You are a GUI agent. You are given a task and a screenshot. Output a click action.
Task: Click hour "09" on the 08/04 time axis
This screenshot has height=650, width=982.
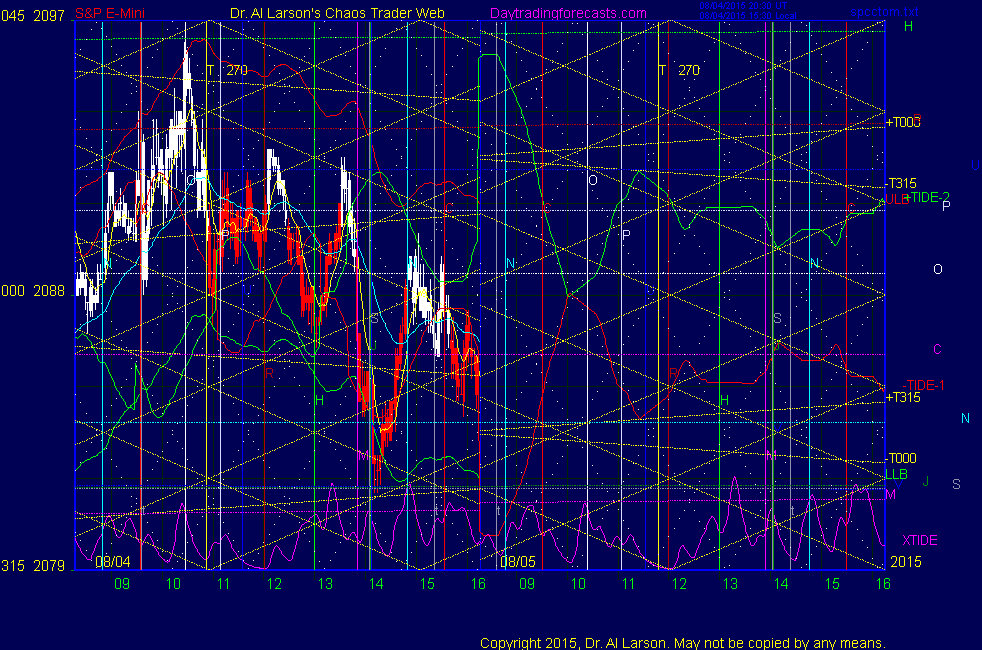click(x=122, y=584)
